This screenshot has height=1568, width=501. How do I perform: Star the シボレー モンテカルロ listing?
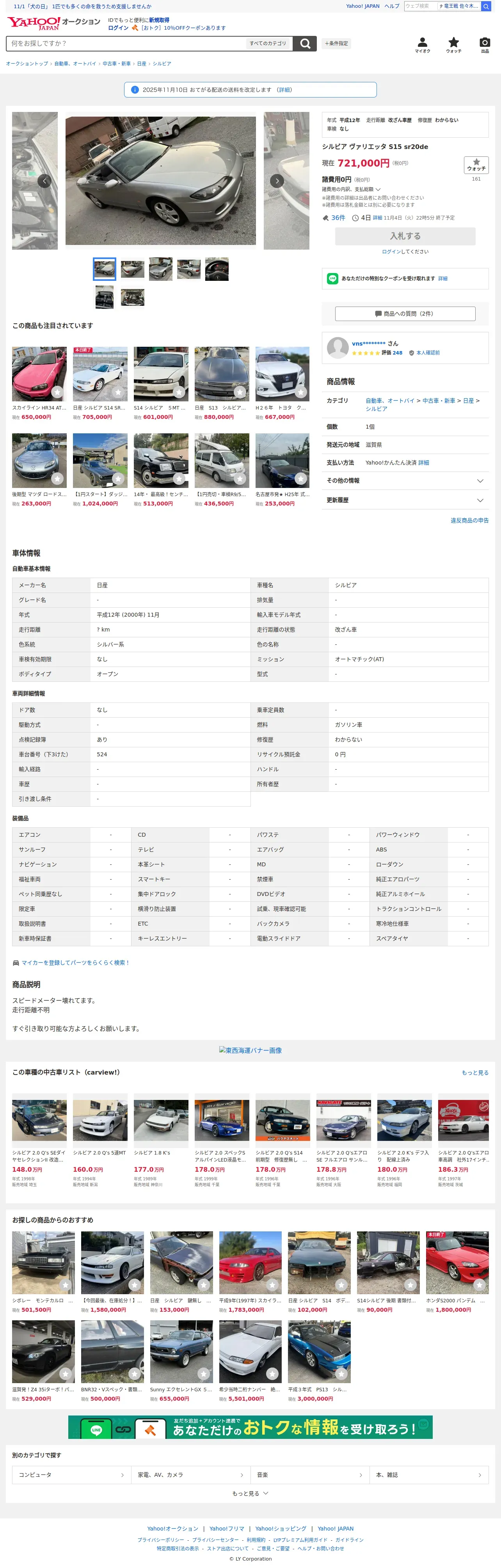pos(65,1284)
